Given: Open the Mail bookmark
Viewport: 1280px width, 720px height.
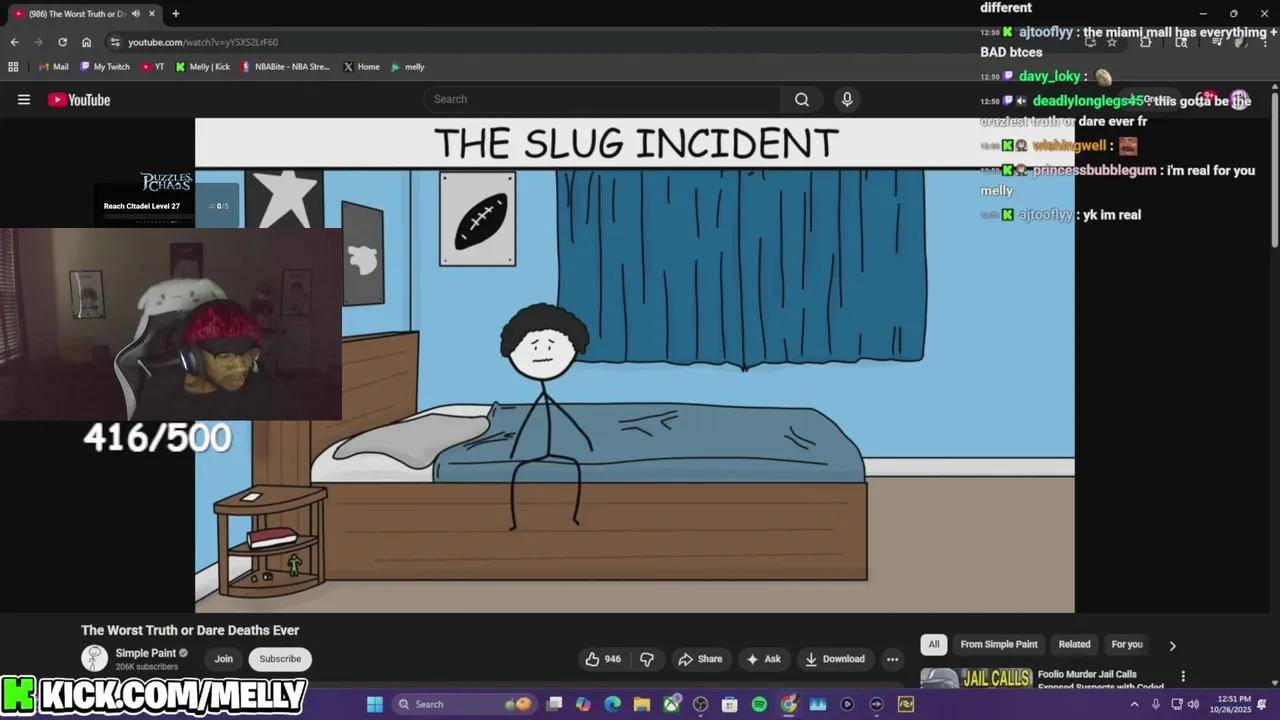Looking at the screenshot, I should (53, 67).
